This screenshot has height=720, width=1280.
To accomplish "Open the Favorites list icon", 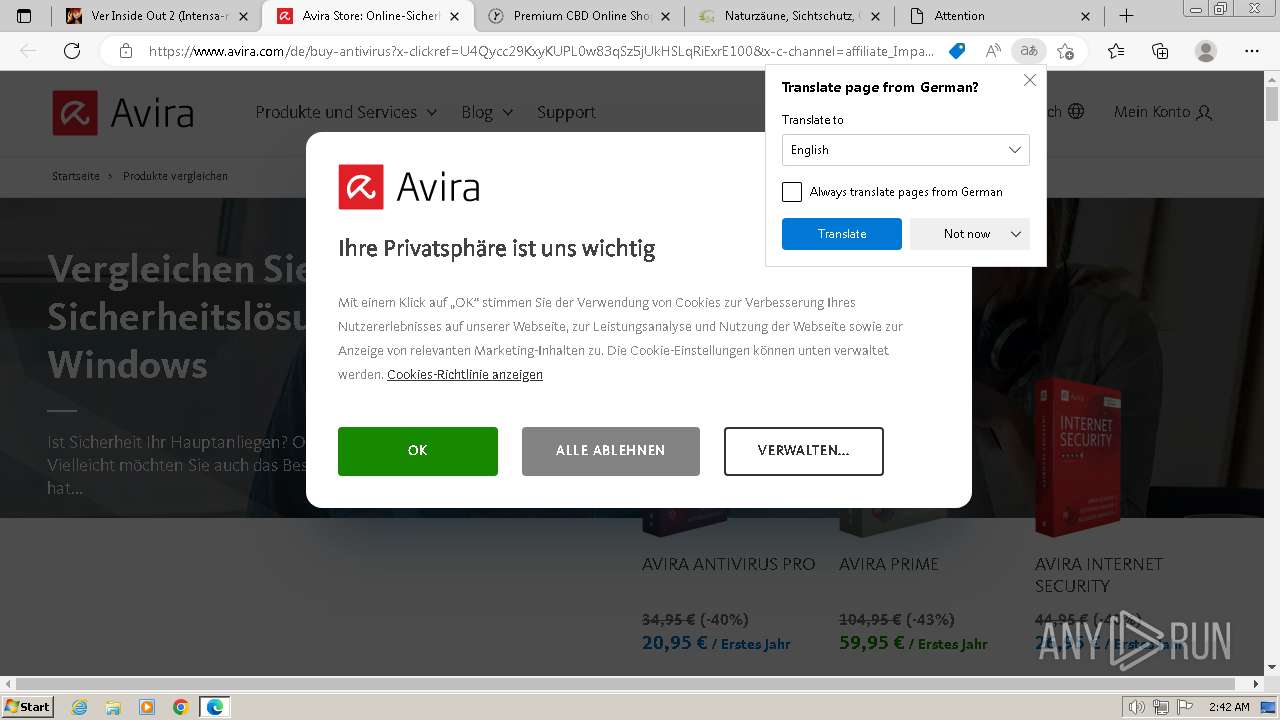I will [x=1116, y=51].
